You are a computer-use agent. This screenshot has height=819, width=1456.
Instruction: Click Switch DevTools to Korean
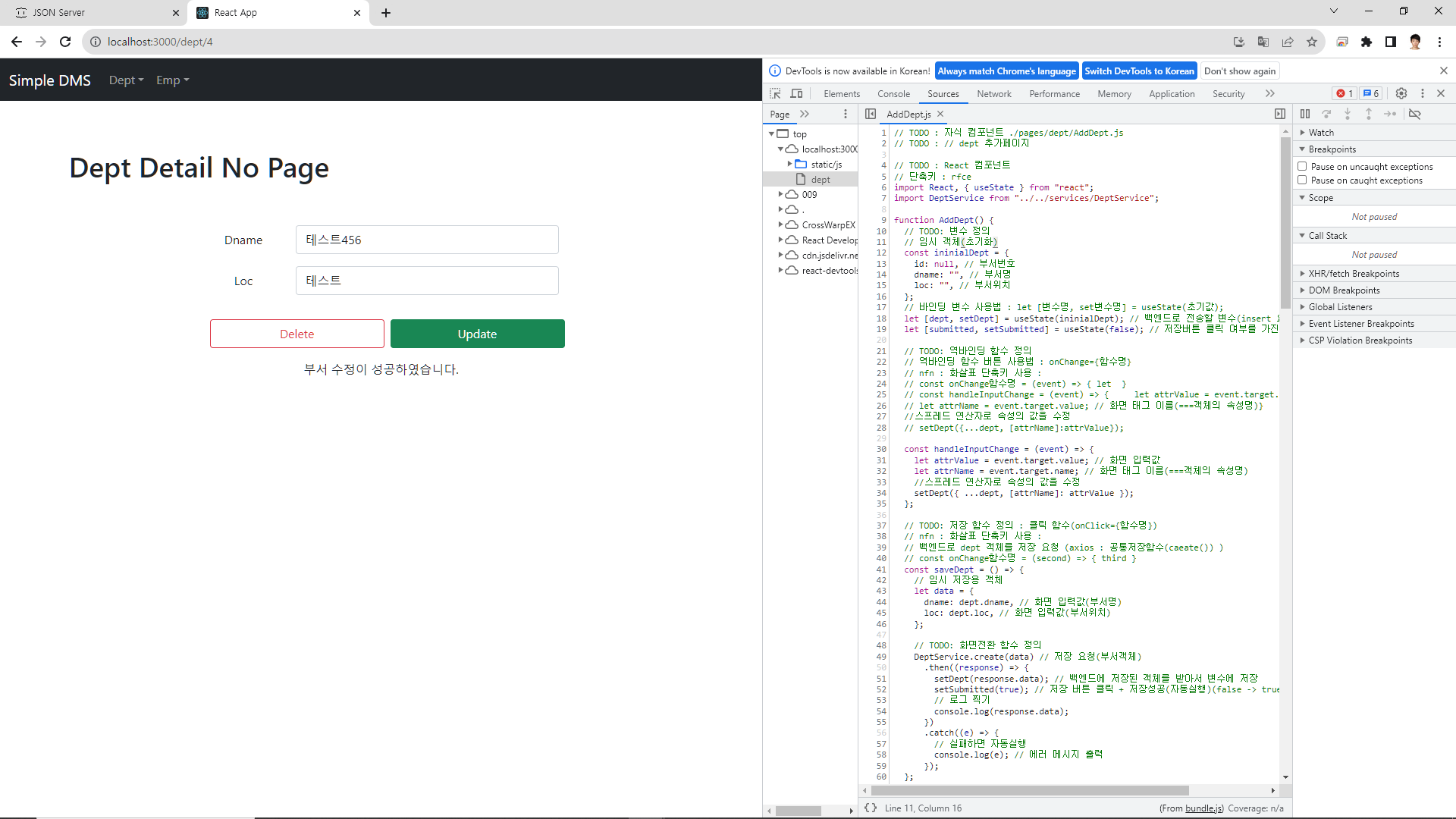tap(1139, 71)
